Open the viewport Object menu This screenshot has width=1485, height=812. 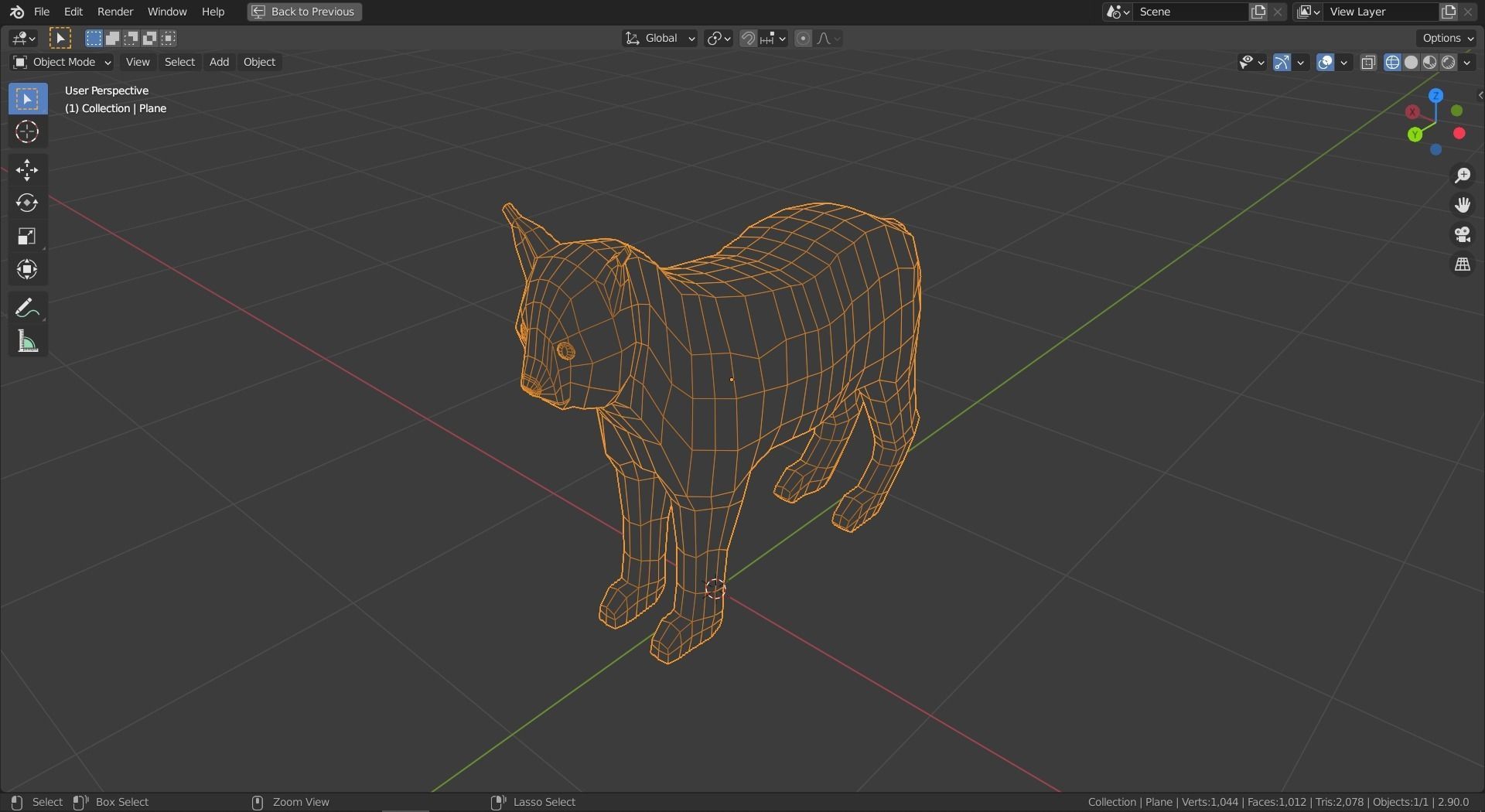coord(259,62)
